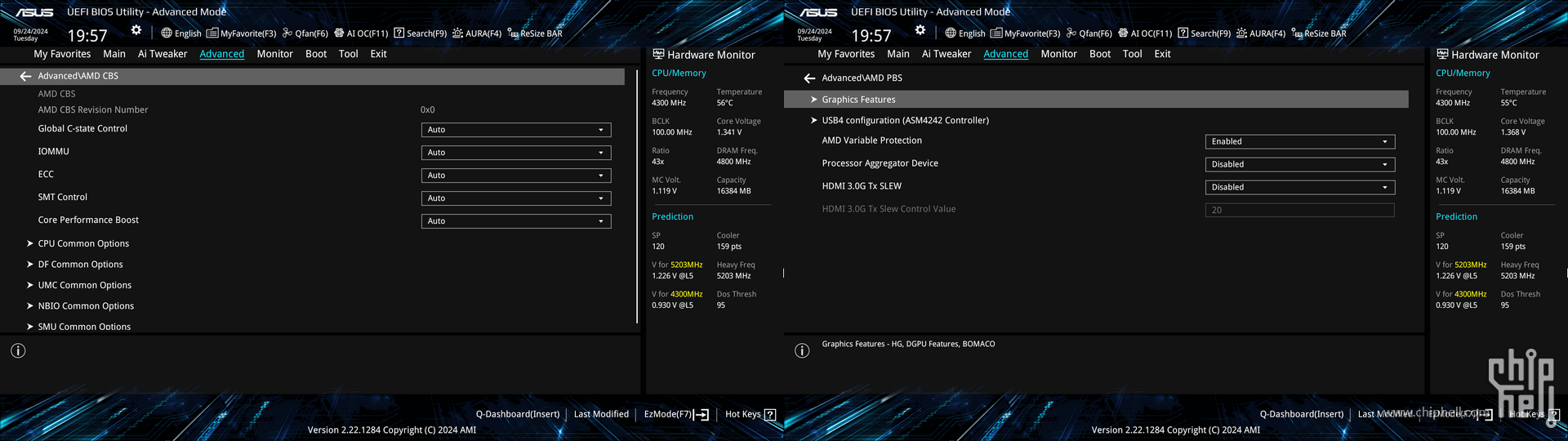Open Tool tab in right screen
The image size is (1568, 441).
coord(1132,54)
